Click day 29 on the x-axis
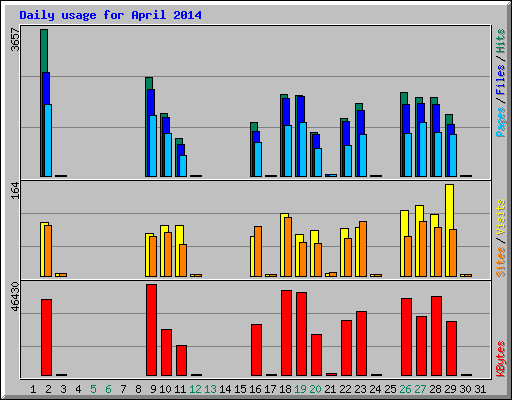Image resolution: width=512 pixels, height=400 pixels. 450,389
